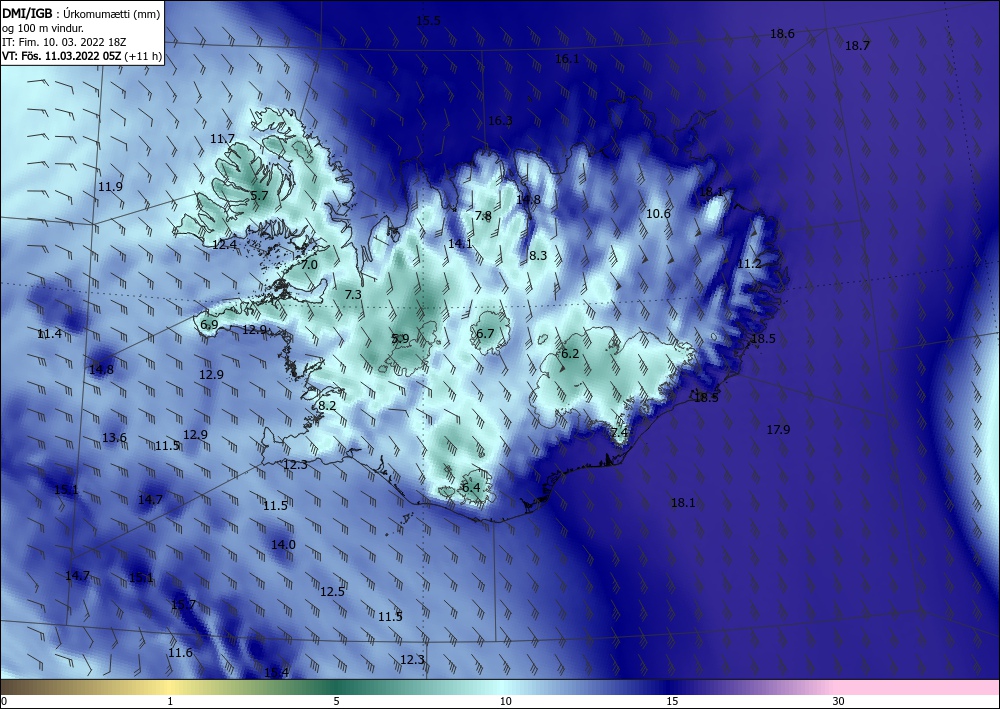Select the 7.4 value label
This screenshot has width=1000, height=709.
pos(620,433)
